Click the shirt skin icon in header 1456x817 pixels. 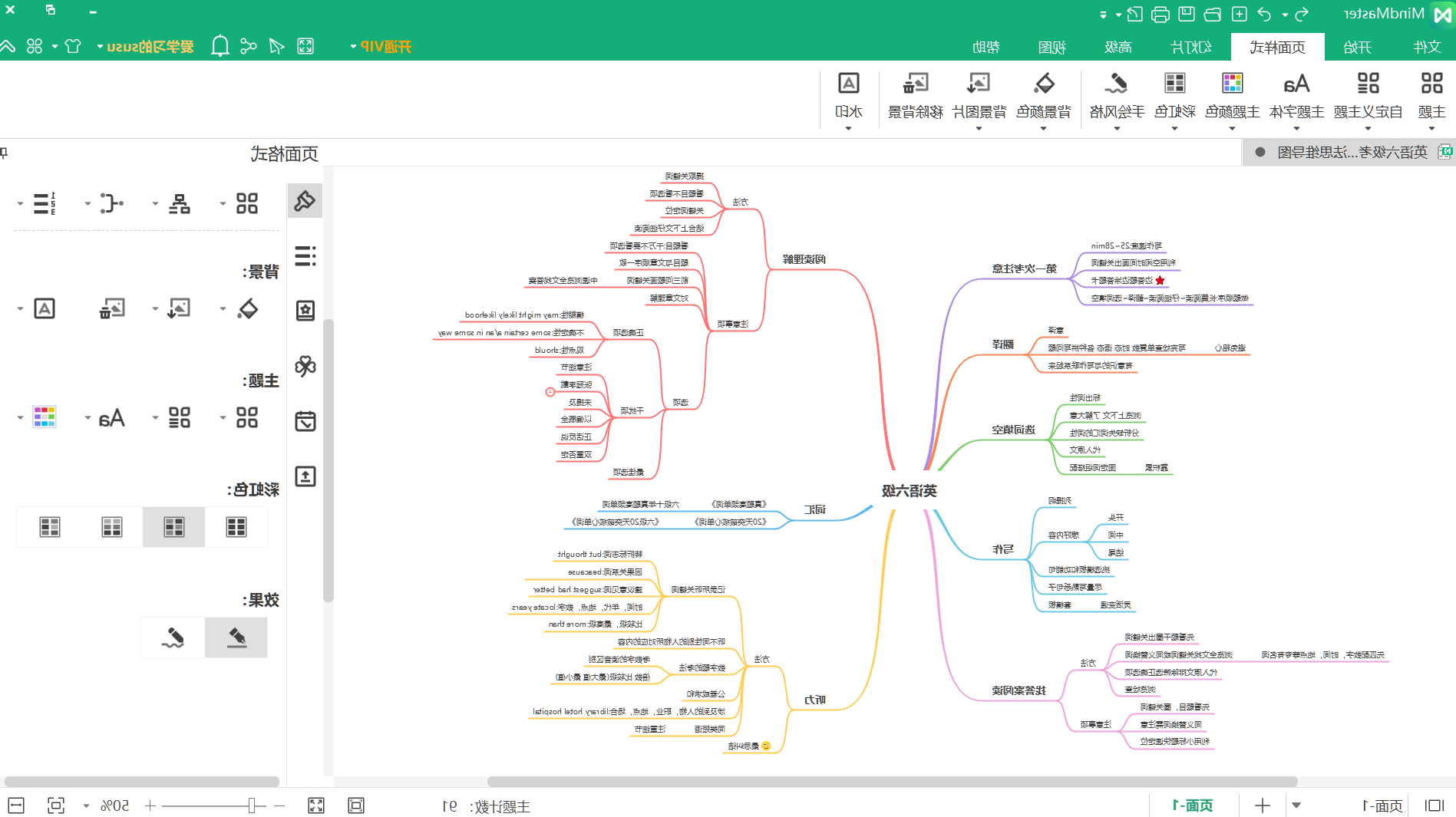73,46
